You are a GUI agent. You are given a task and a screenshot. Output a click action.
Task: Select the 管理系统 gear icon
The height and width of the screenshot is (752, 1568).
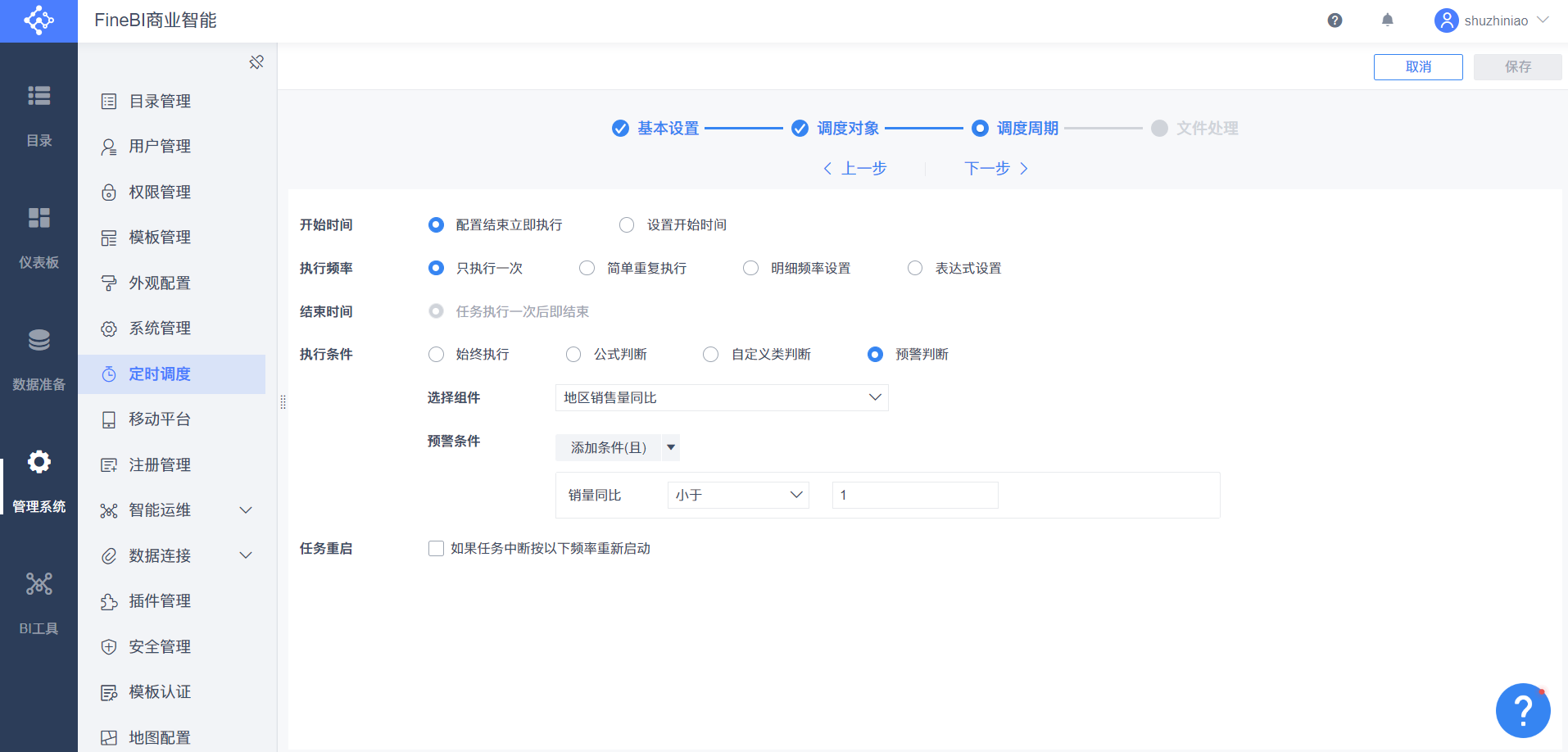39,462
